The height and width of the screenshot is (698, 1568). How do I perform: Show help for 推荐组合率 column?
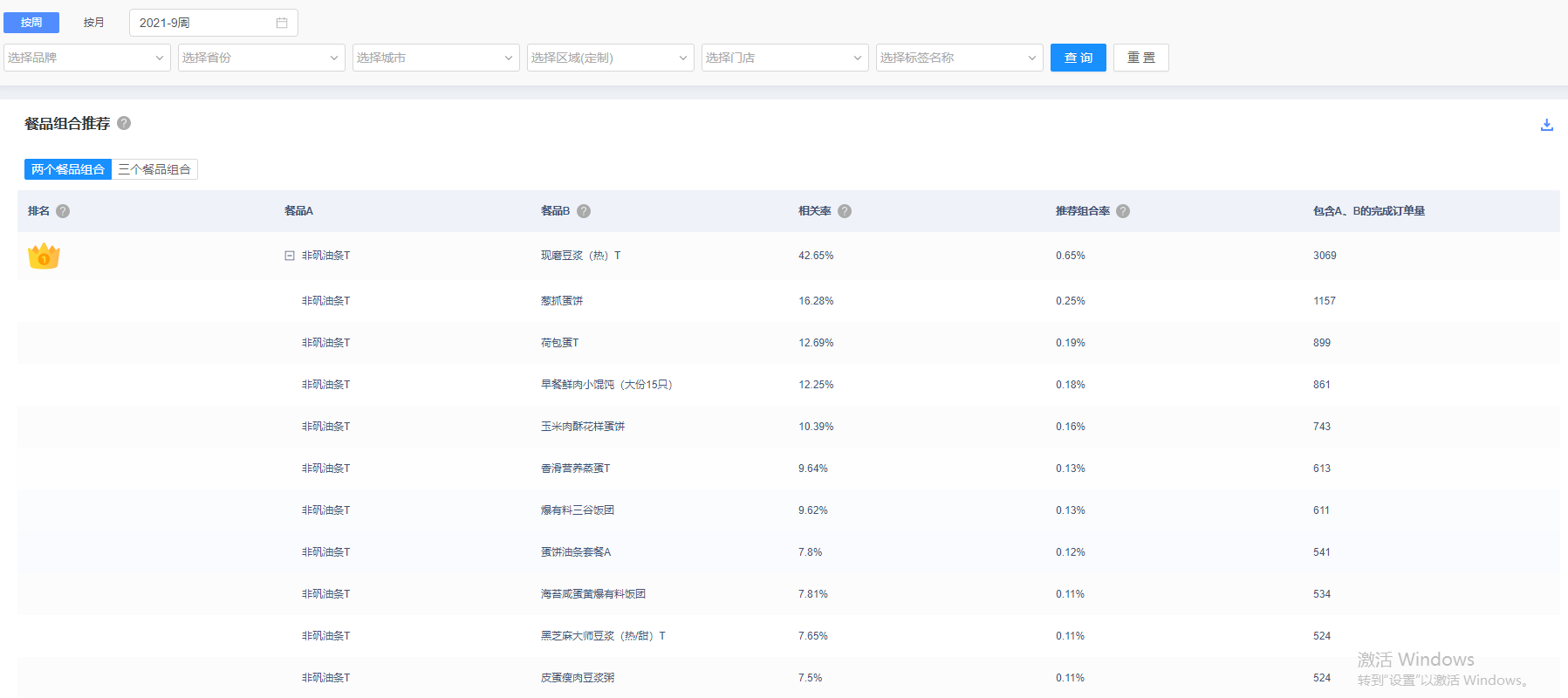pos(1123,211)
